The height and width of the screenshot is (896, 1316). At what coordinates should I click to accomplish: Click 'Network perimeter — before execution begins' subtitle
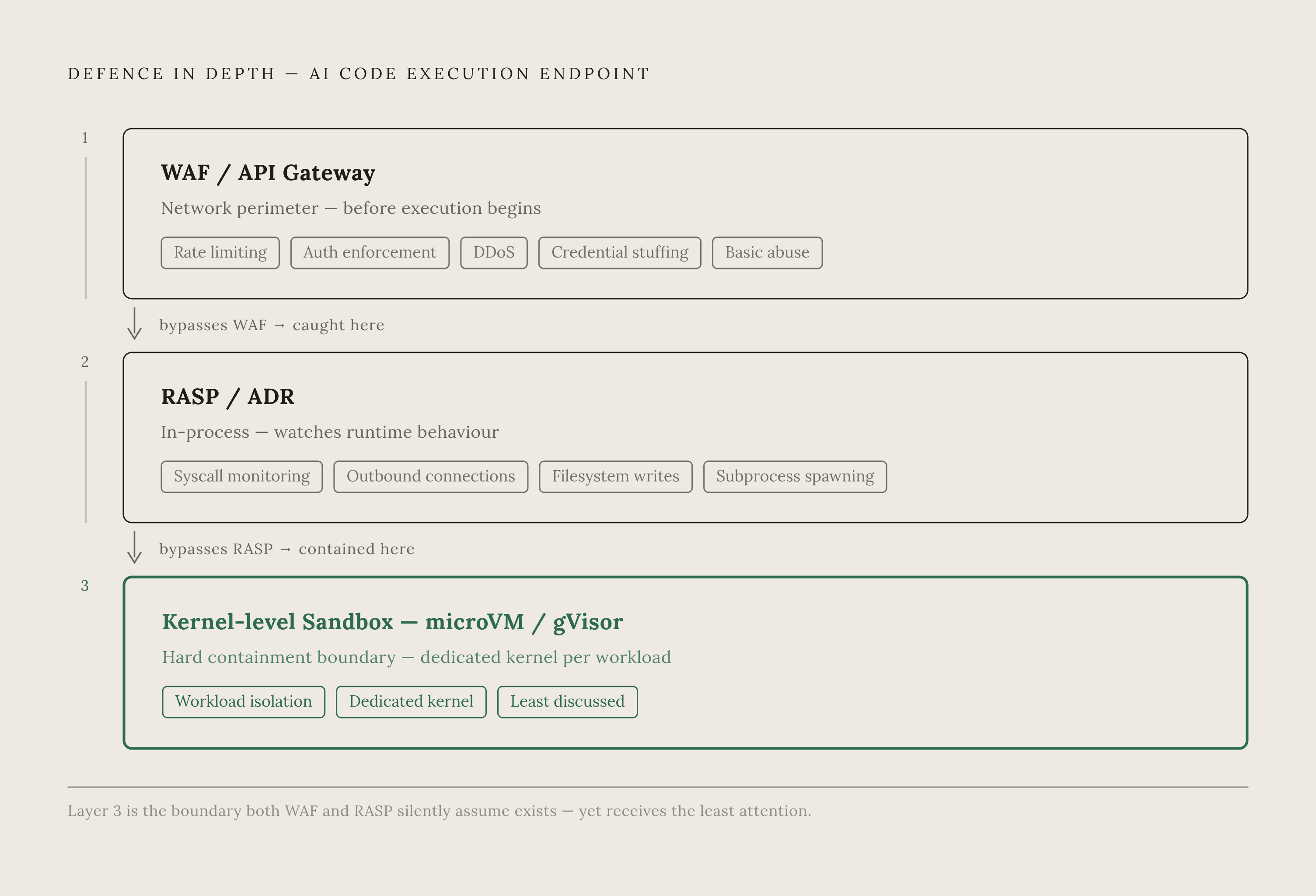click(x=351, y=208)
